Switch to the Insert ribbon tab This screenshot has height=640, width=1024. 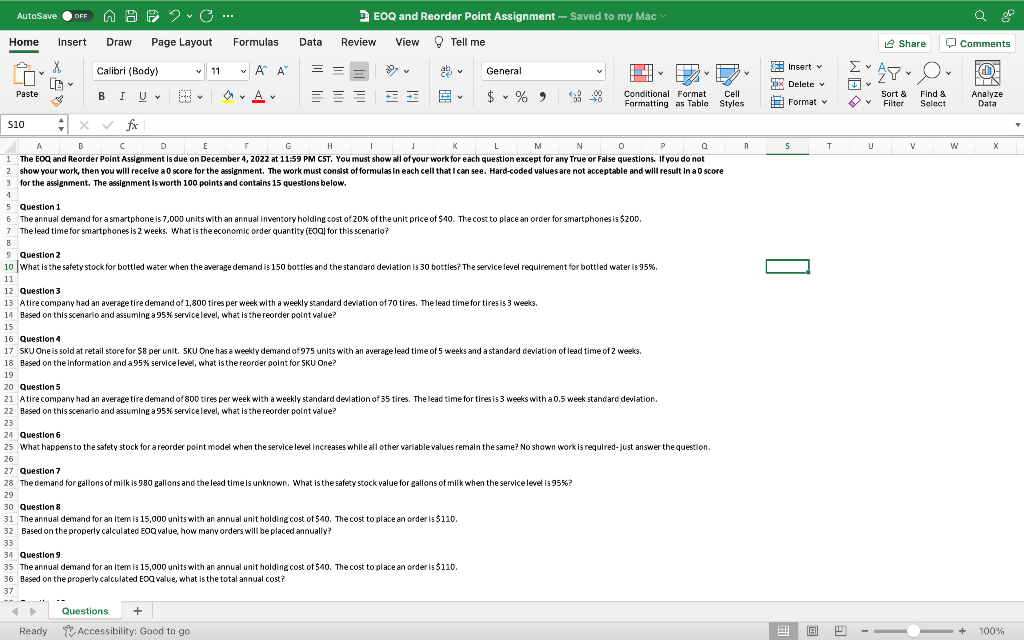[72, 42]
